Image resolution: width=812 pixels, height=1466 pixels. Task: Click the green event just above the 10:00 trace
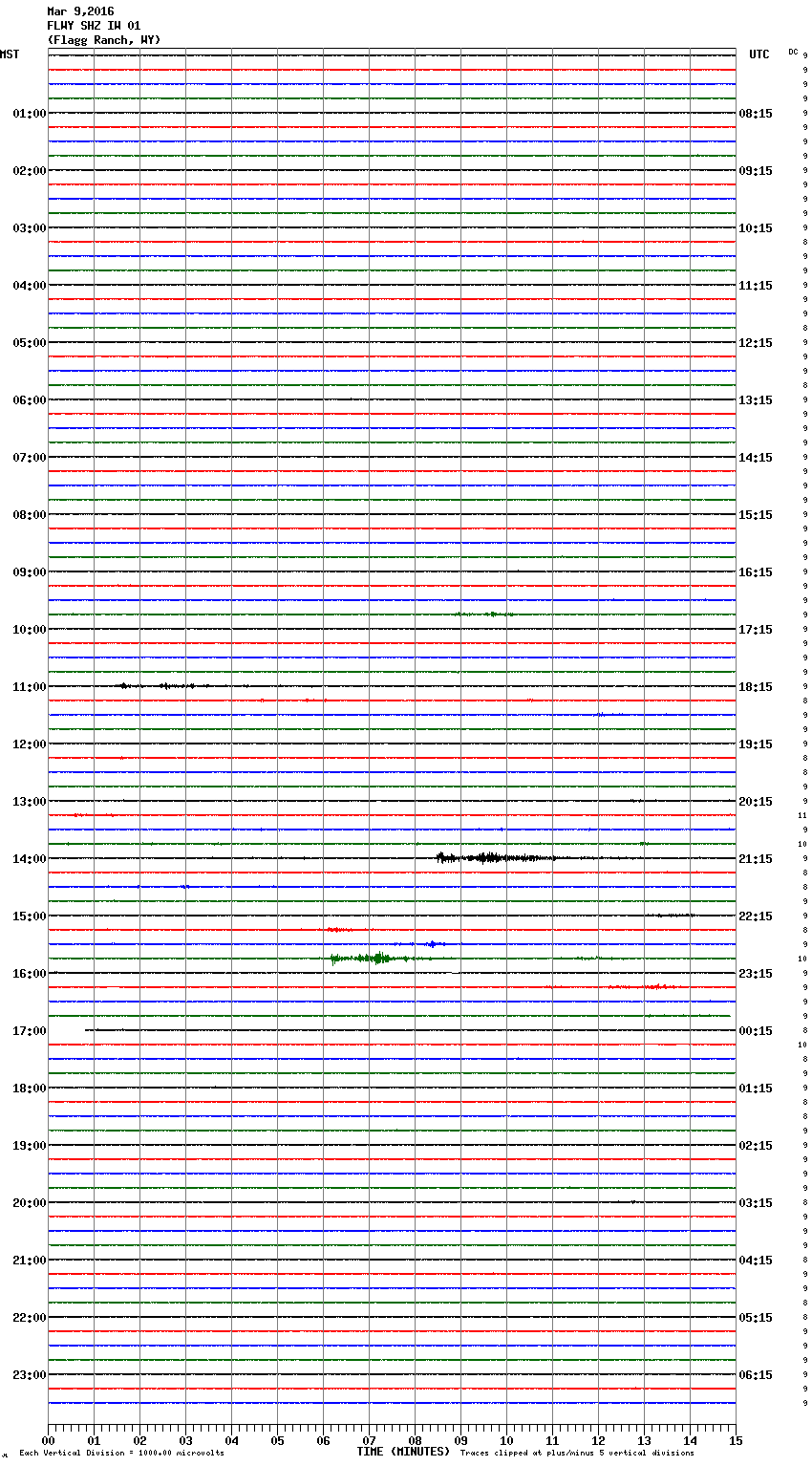487,614
